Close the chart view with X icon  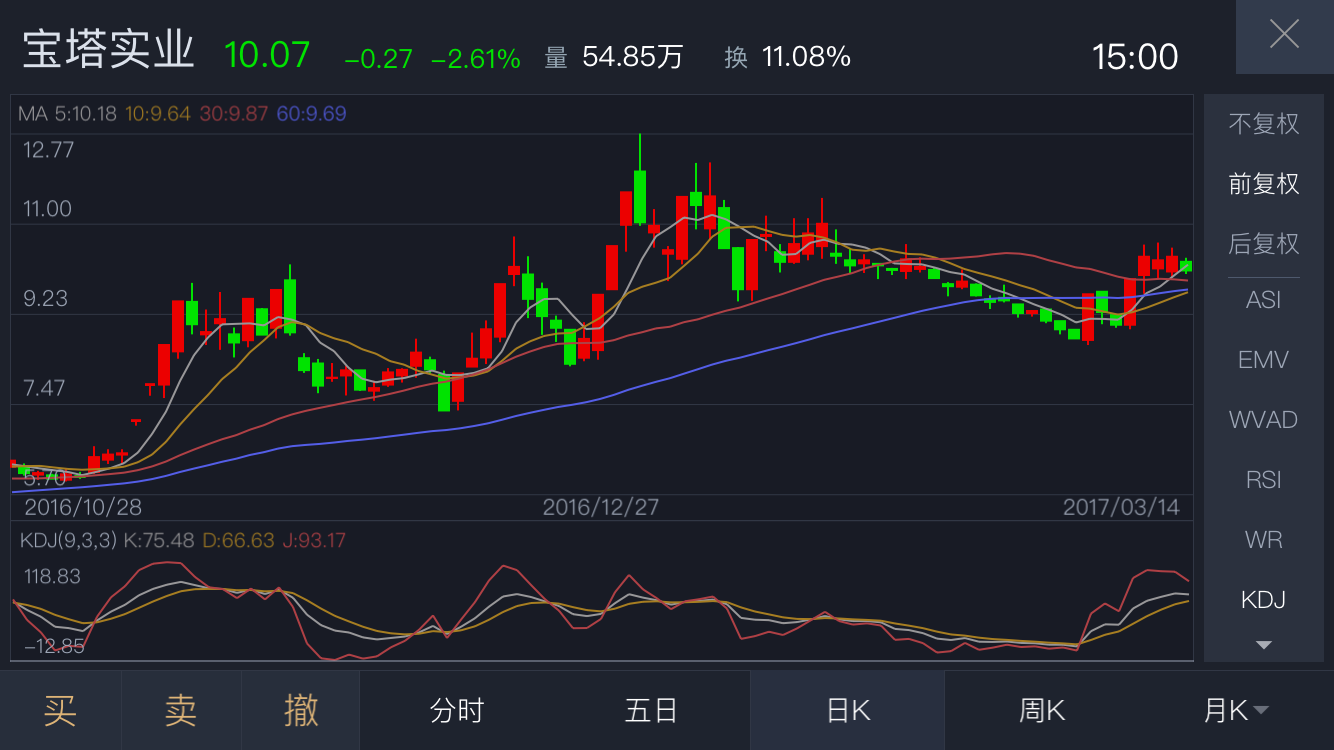coord(1284,35)
